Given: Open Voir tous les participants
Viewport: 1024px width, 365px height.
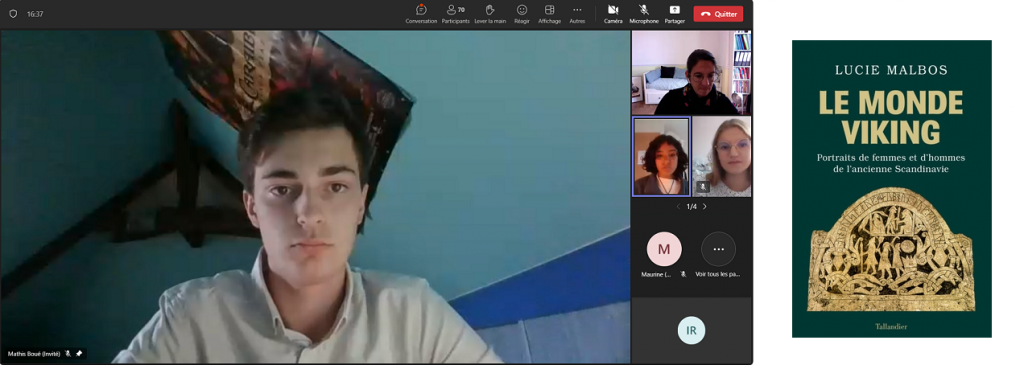Looking at the screenshot, I should pyautogui.click(x=718, y=256).
